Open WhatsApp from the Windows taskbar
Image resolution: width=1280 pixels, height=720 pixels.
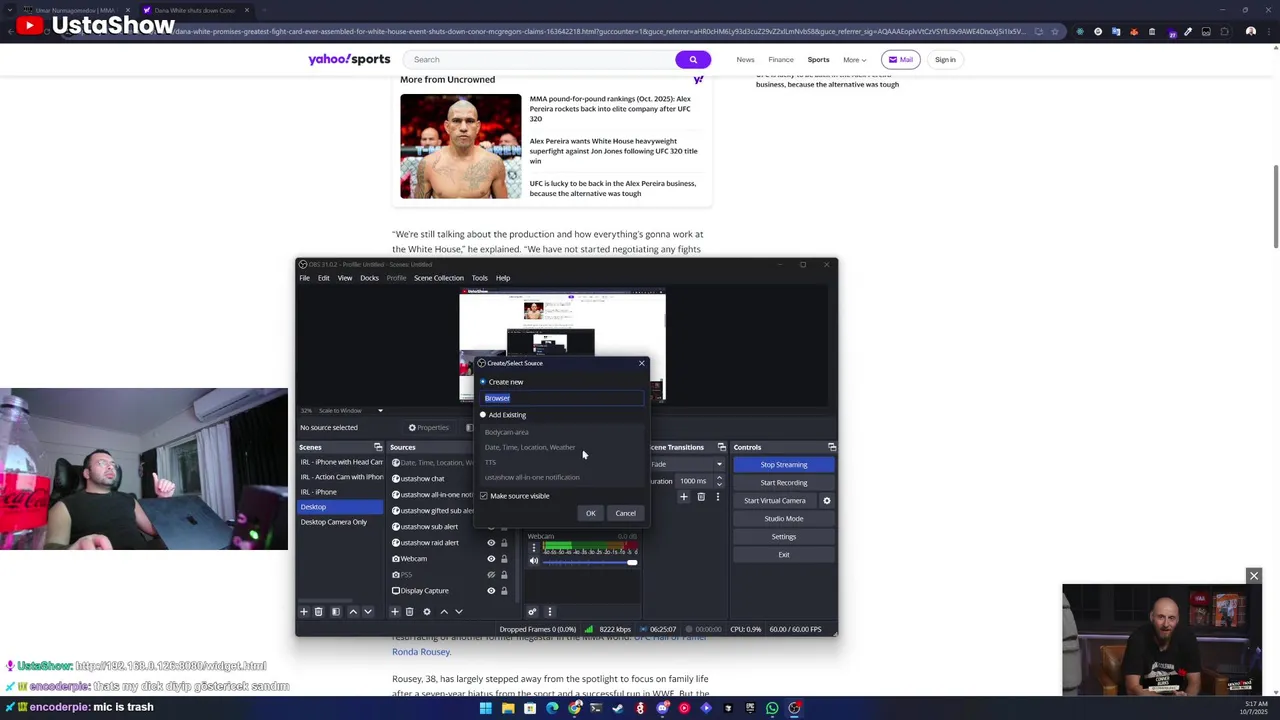[772, 708]
